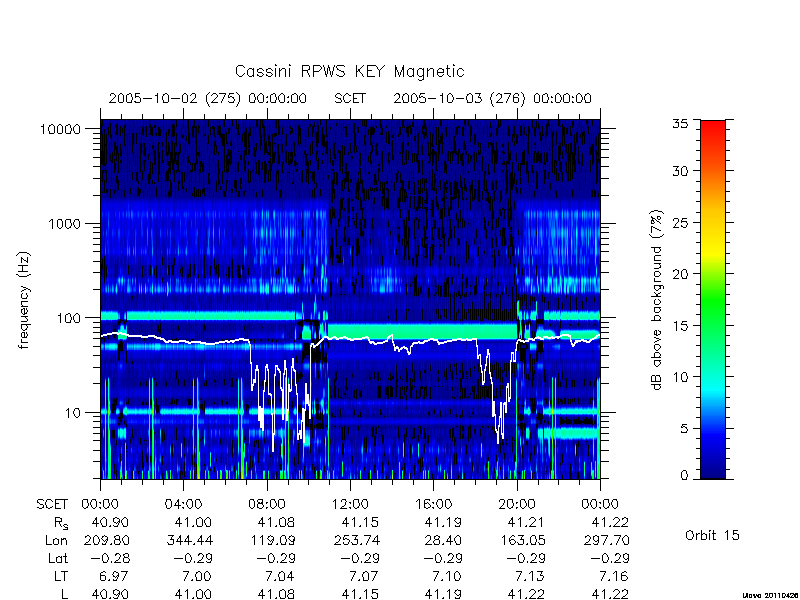Image resolution: width=800 pixels, height=600 pixels.
Task: Click the LT value 7.07
Action: pyautogui.click(x=364, y=576)
